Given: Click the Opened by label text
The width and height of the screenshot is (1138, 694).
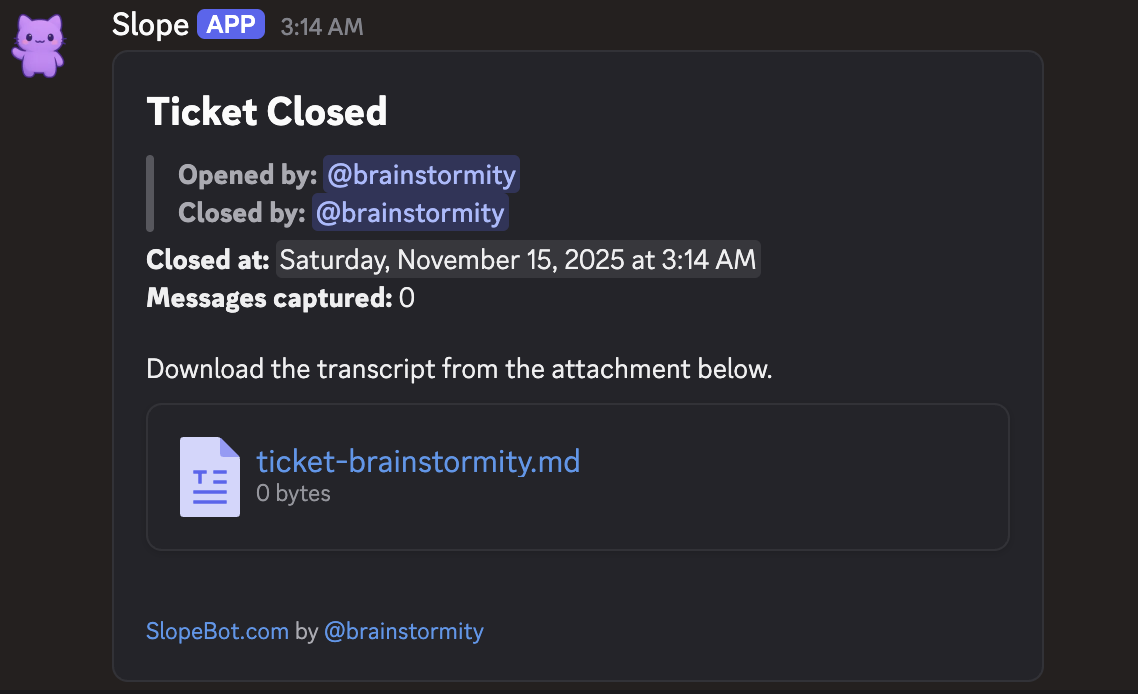Looking at the screenshot, I should [x=247, y=176].
